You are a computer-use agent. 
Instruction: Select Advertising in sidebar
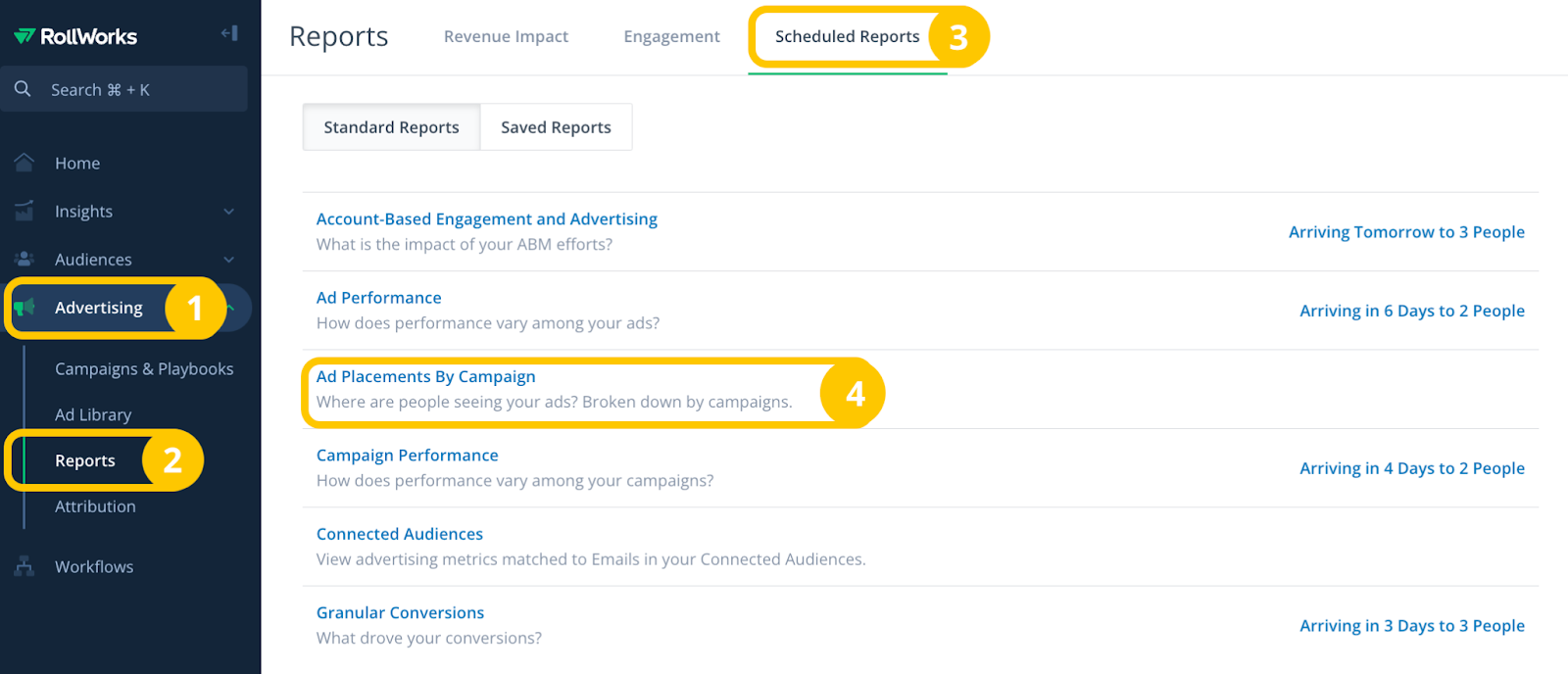98,308
